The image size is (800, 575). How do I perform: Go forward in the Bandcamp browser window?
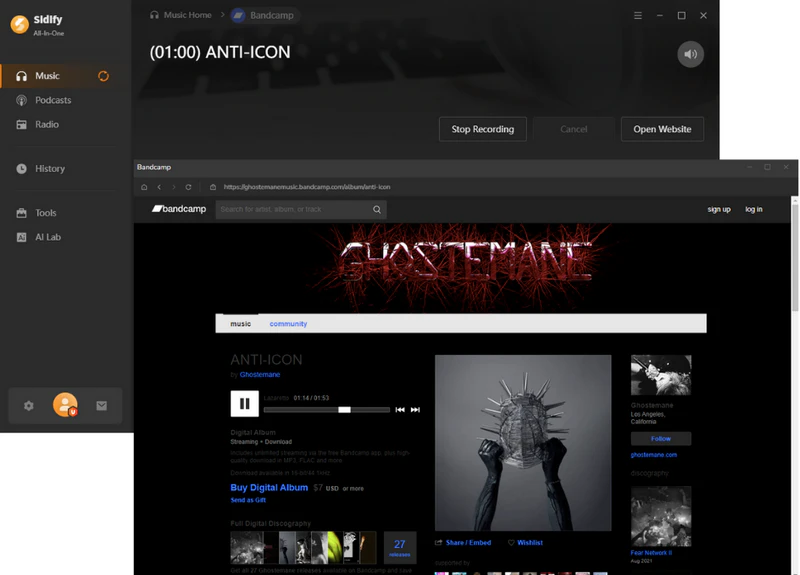point(173,187)
